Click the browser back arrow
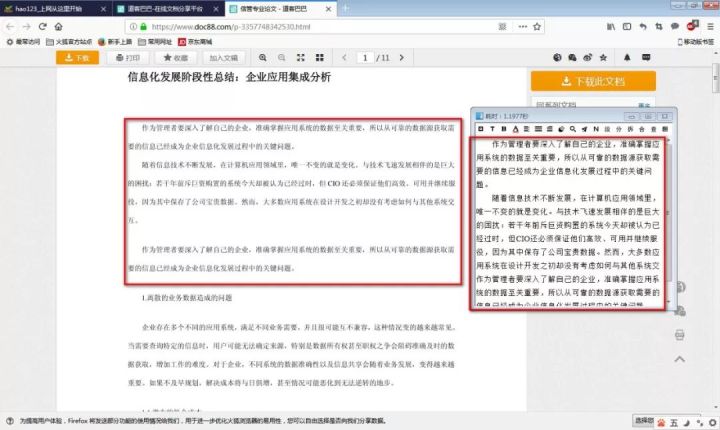This screenshot has height=430, width=720. (10, 27)
